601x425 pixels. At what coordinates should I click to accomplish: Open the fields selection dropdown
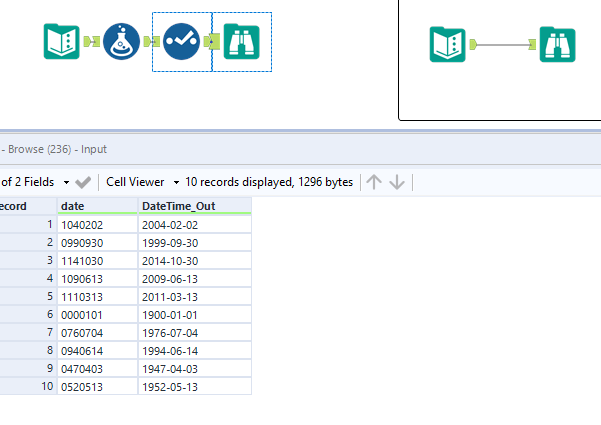[x=66, y=182]
